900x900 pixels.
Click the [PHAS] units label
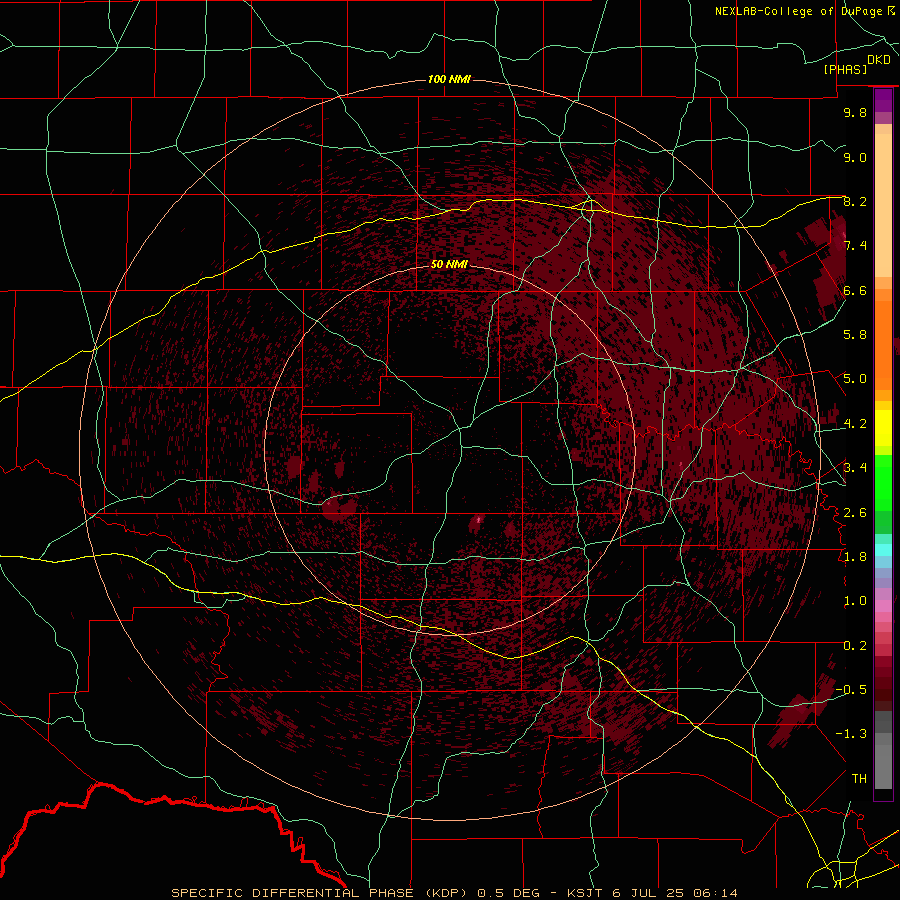(x=845, y=69)
